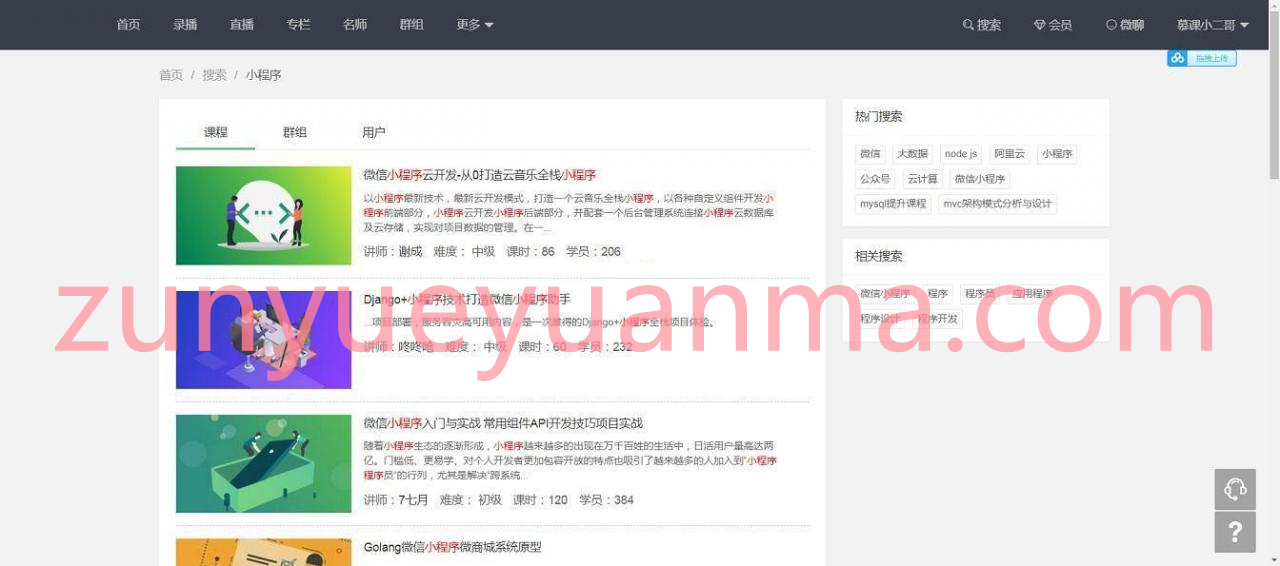
Task: Open 名师 in the top navigation
Action: pos(355,25)
